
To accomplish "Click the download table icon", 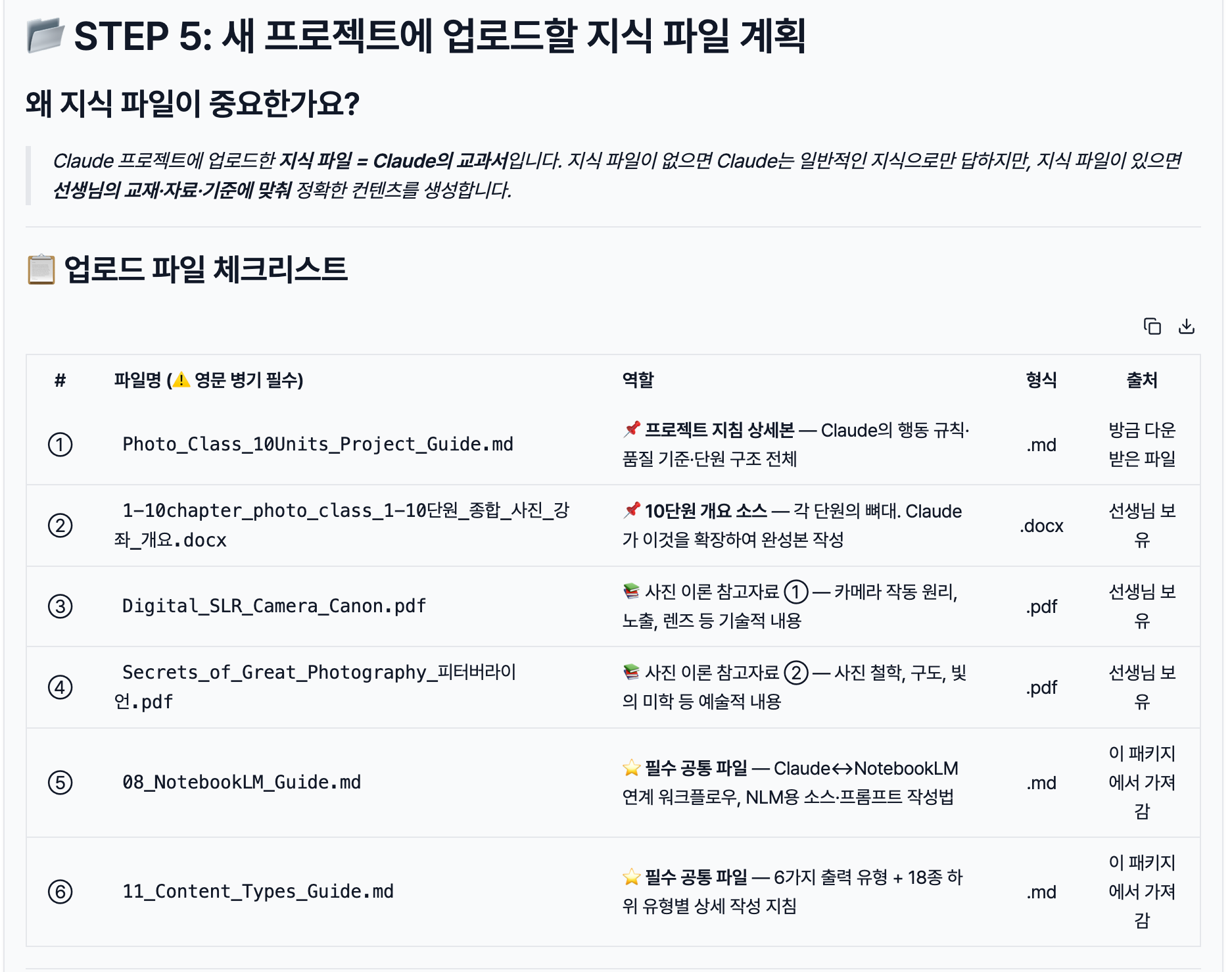I will pyautogui.click(x=1186, y=326).
